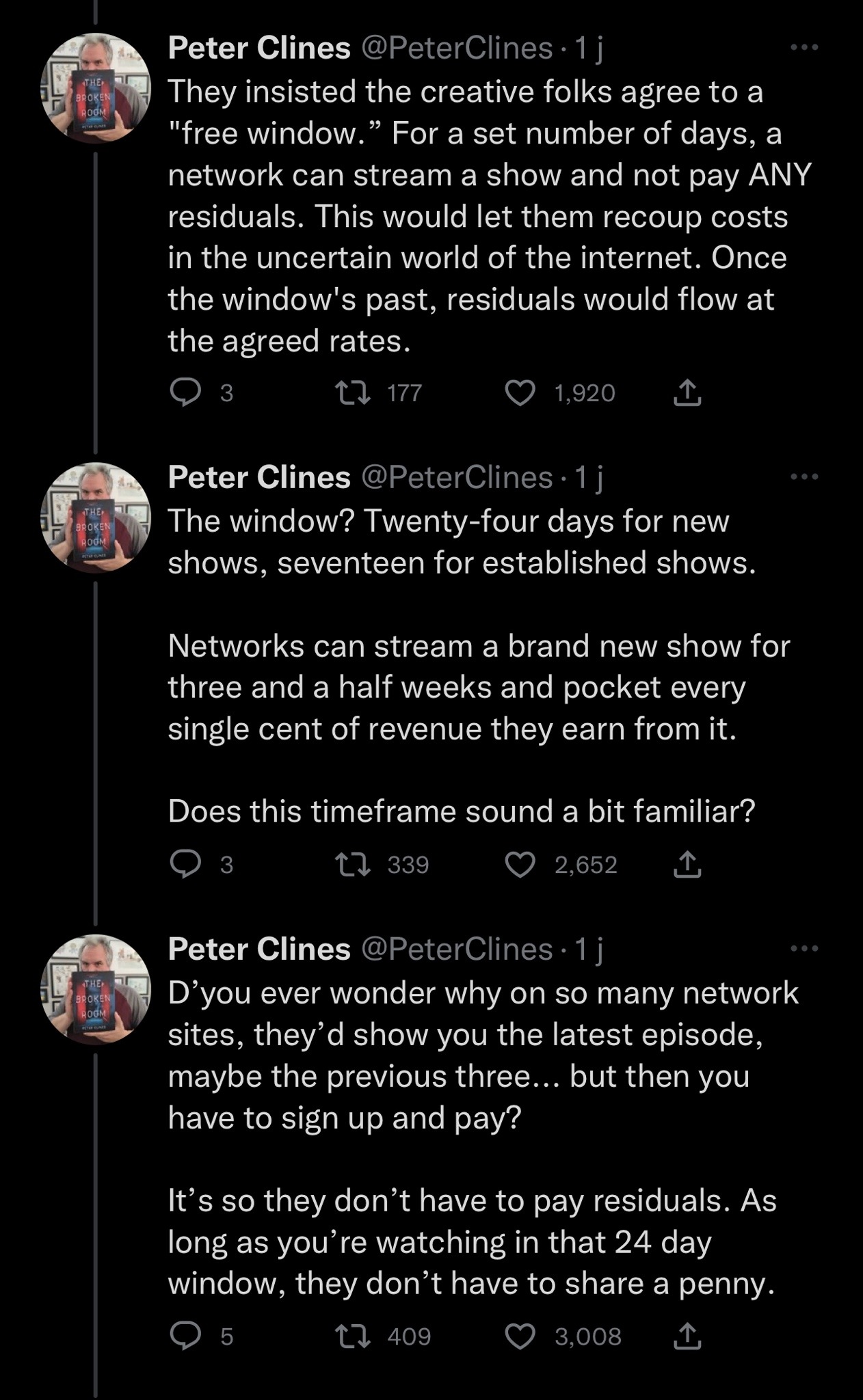The height and width of the screenshot is (1400, 863).
Task: Retweet the tweet with 177 retweets
Action: click(x=351, y=393)
